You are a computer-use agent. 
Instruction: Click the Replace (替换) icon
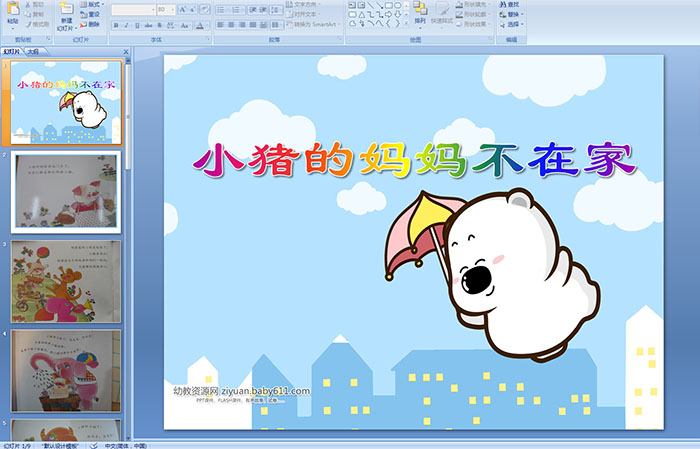(x=512, y=14)
